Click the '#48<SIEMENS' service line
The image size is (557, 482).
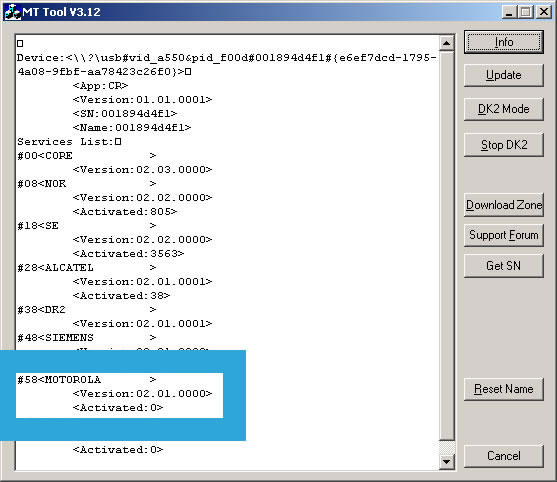(x=87, y=337)
